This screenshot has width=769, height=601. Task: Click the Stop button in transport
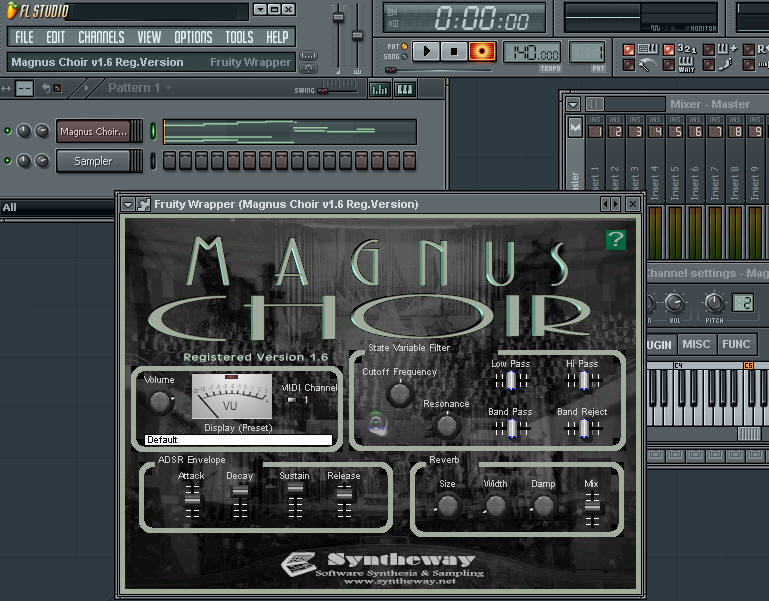tap(454, 52)
